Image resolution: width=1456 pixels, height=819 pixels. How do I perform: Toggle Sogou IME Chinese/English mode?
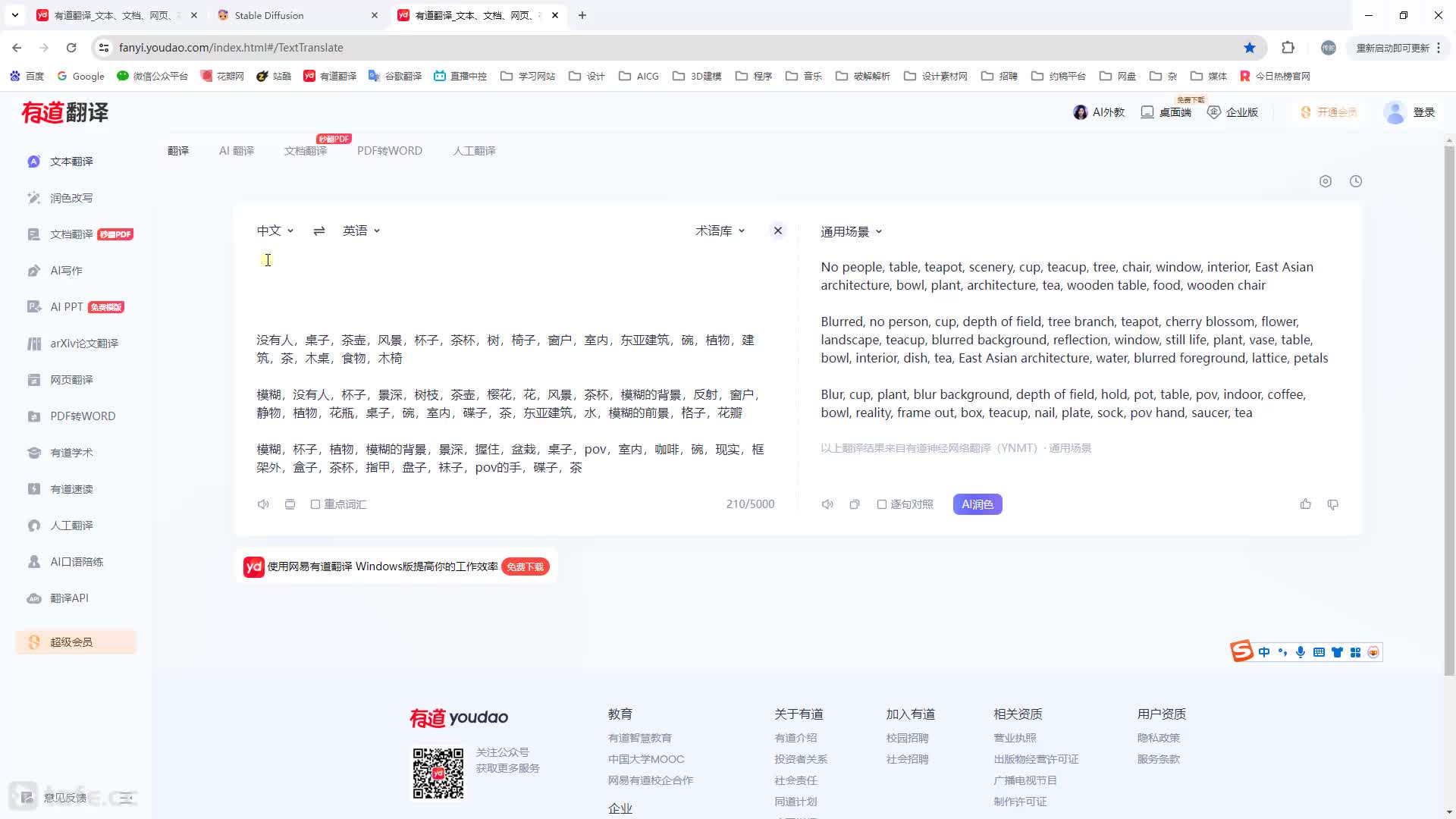pyautogui.click(x=1264, y=652)
